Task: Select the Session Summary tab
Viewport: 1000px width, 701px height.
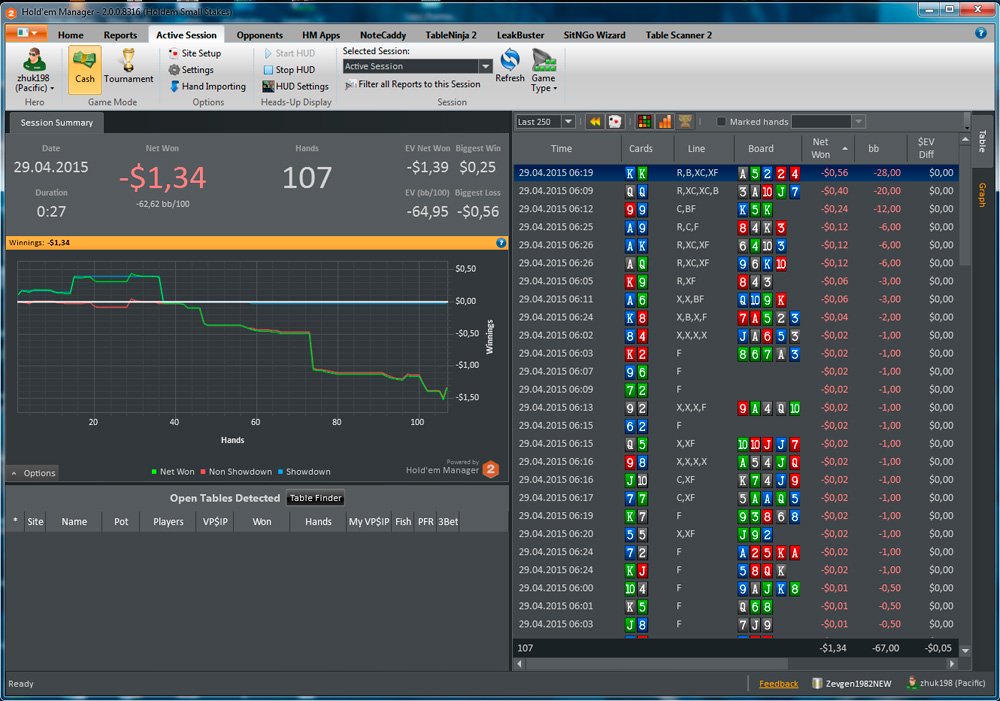Action: 56,122
